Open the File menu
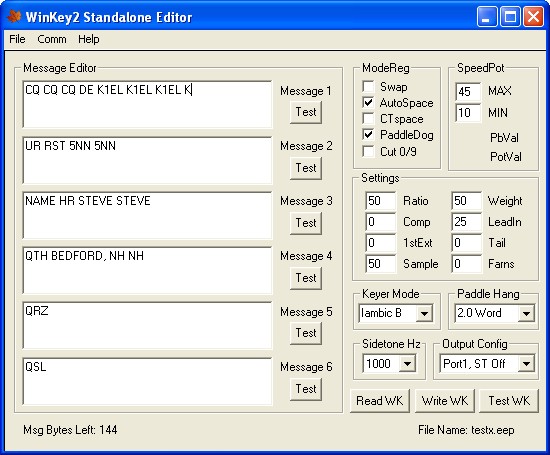Screen dimensions: 550x455 (x=17, y=39)
